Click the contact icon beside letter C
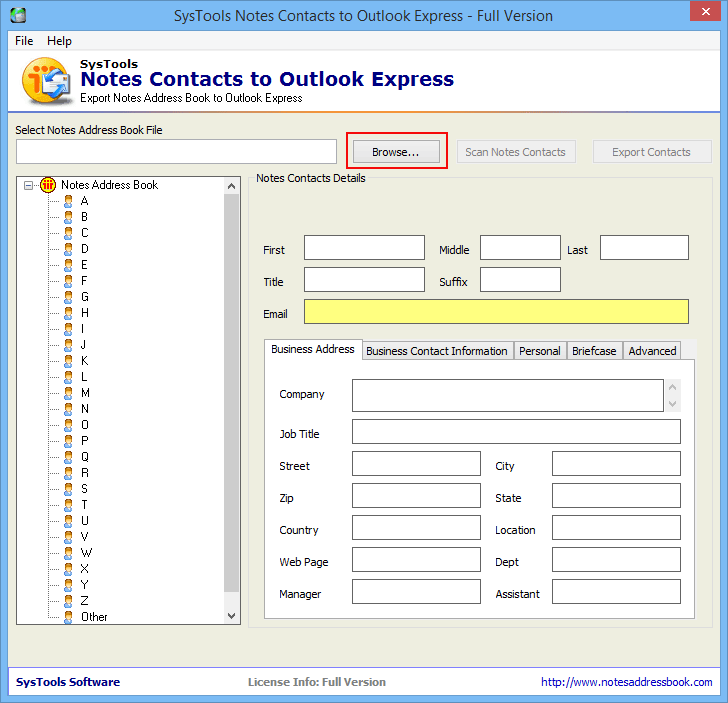 [x=68, y=233]
